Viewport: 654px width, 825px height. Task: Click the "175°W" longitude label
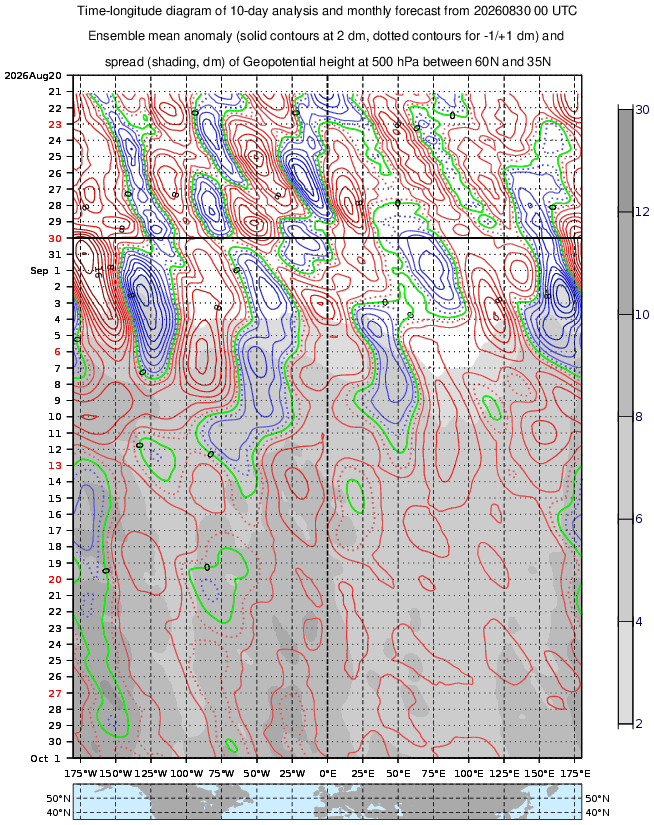click(x=81, y=773)
